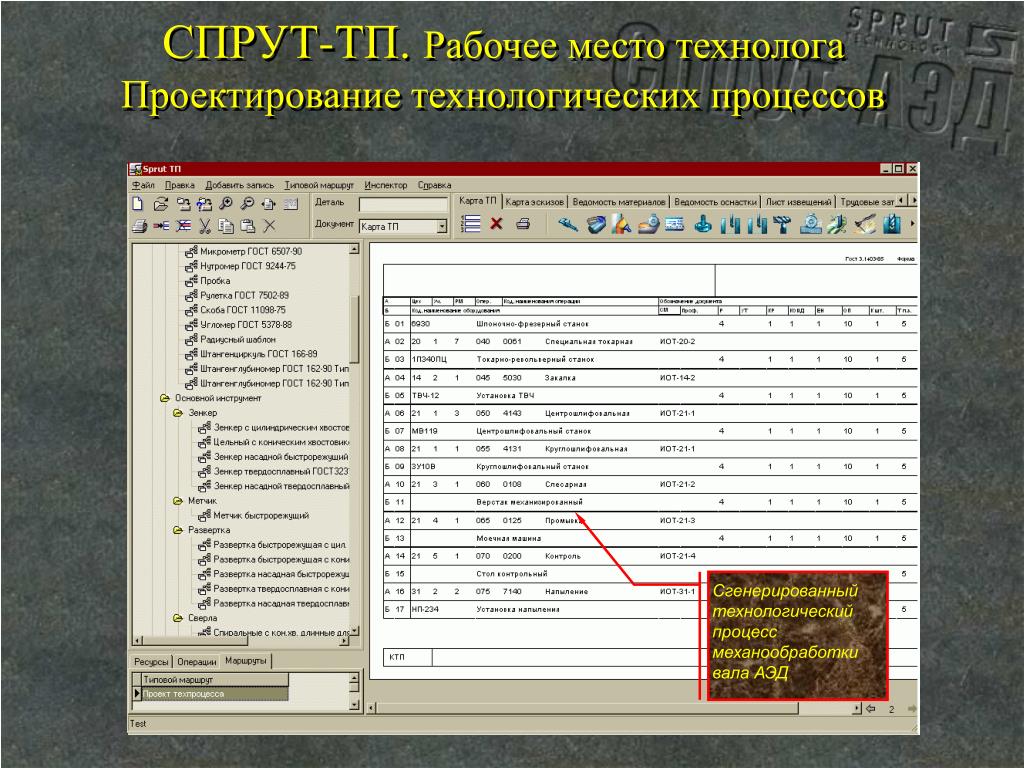Click the Open folder icon
Viewport: 1024px width, 768px height.
[161, 204]
